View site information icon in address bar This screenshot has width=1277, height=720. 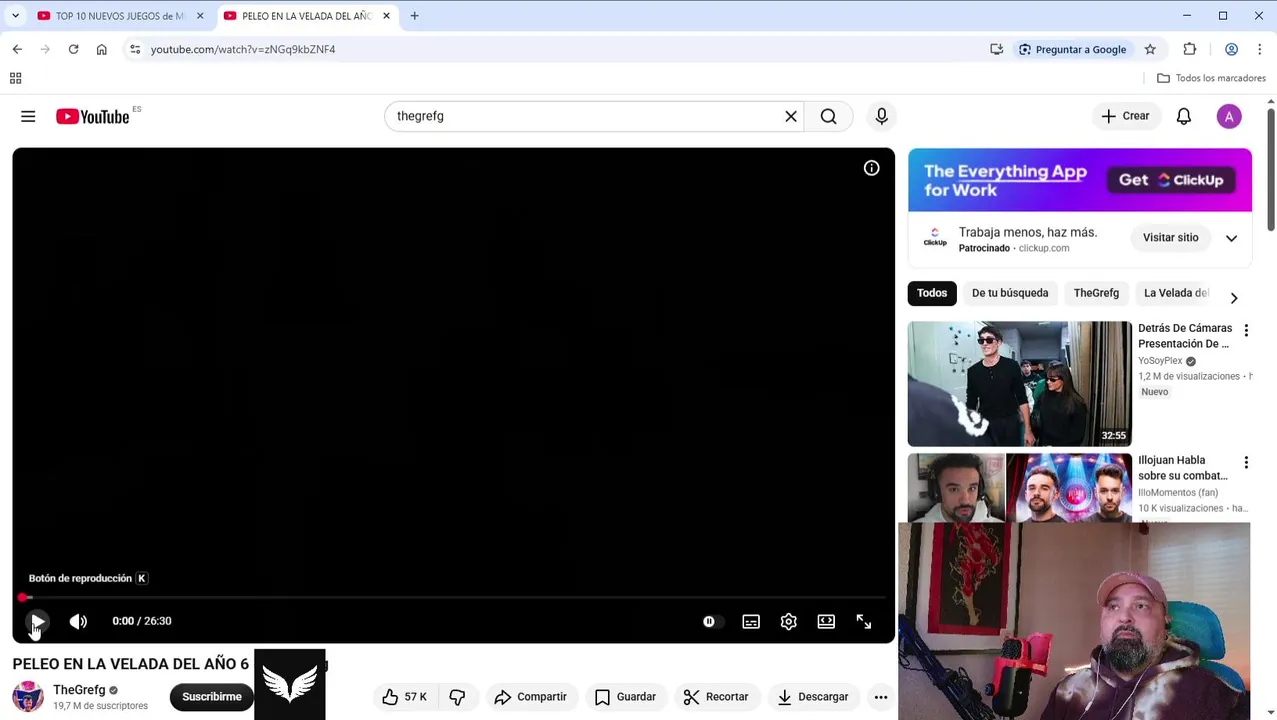(135, 49)
